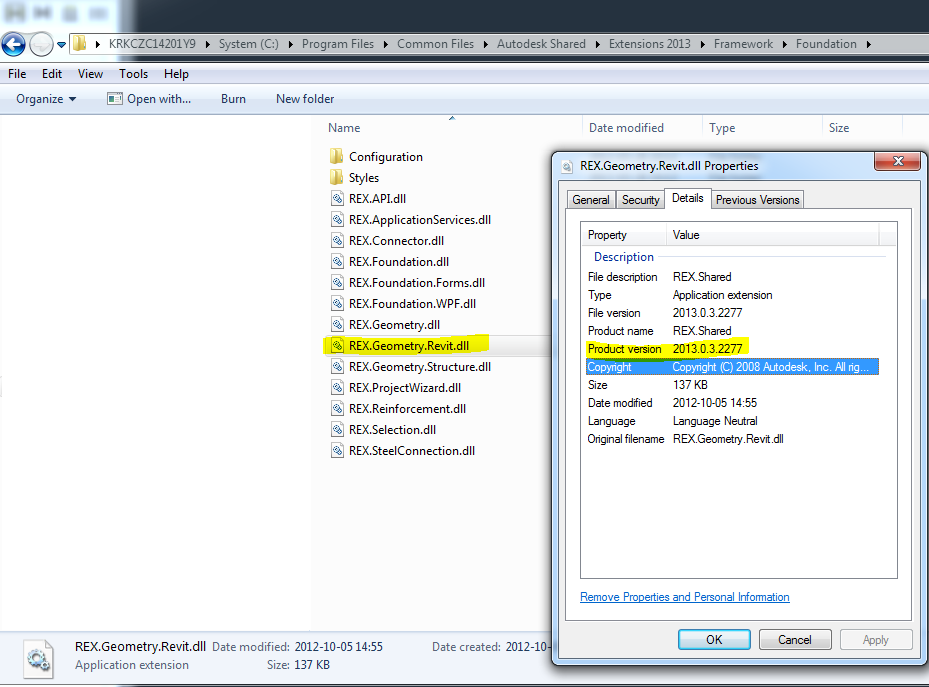Switch to the Security tab
Screen dimensions: 929x687
640,200
